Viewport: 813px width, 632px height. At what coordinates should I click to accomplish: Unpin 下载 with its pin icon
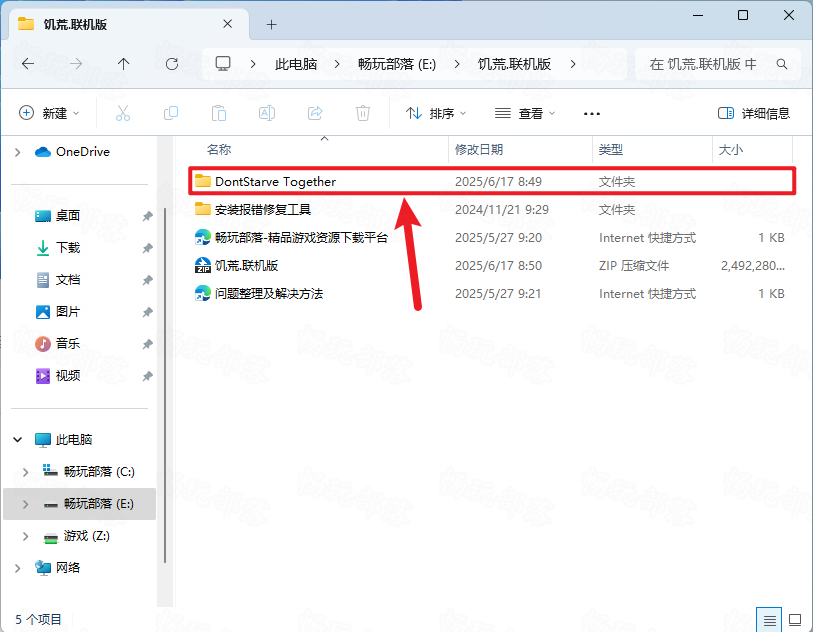pos(147,248)
